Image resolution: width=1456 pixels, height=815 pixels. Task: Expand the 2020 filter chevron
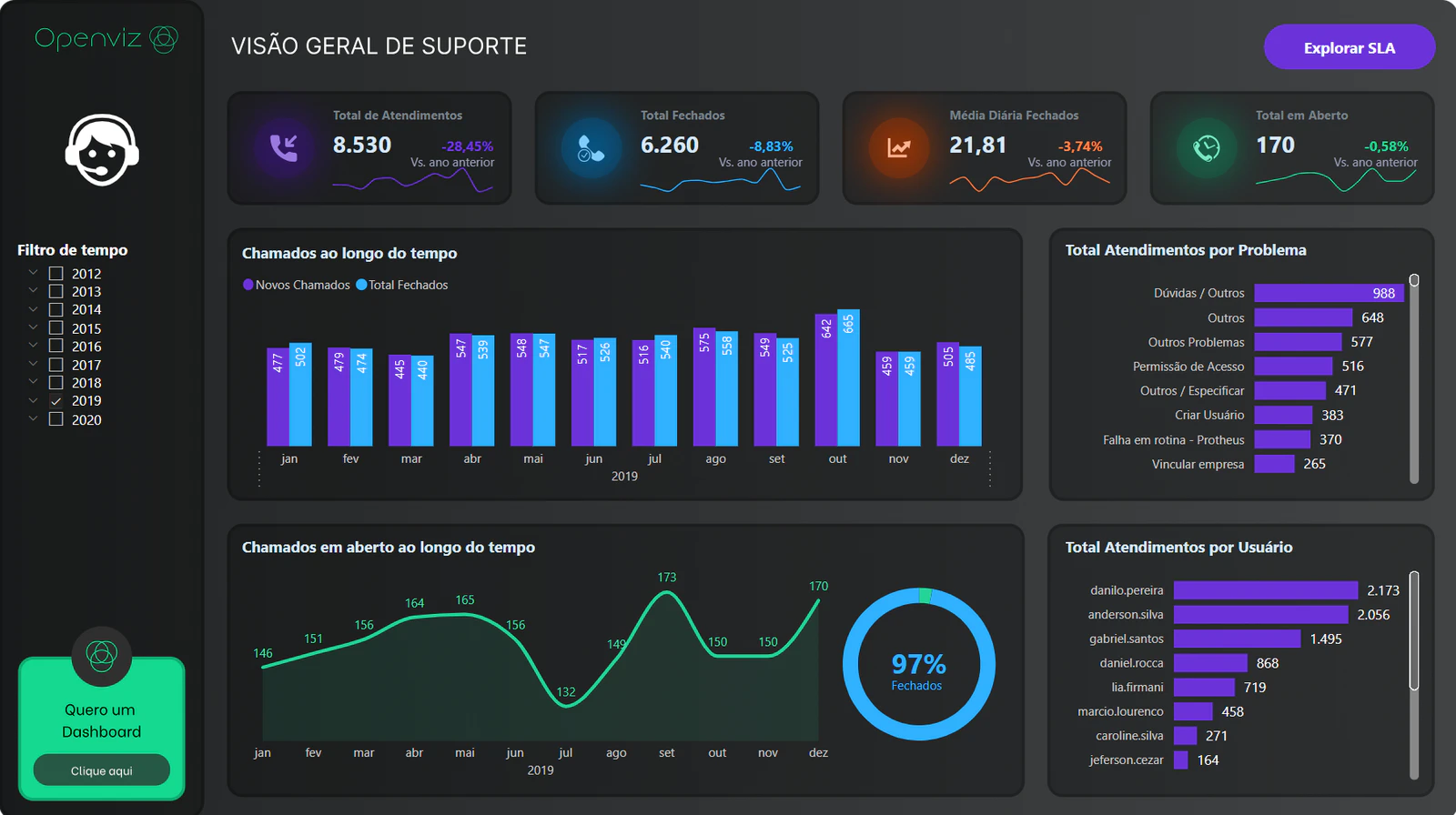[33, 418]
